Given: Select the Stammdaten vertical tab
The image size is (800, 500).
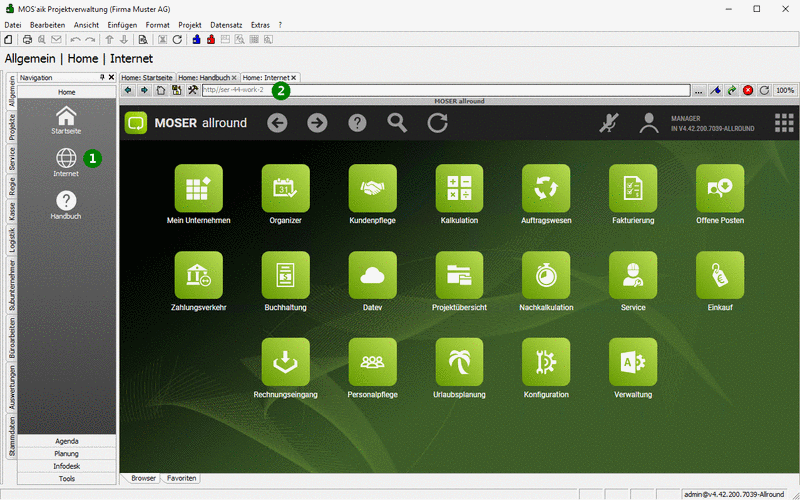Looking at the screenshot, I should coord(12,436).
